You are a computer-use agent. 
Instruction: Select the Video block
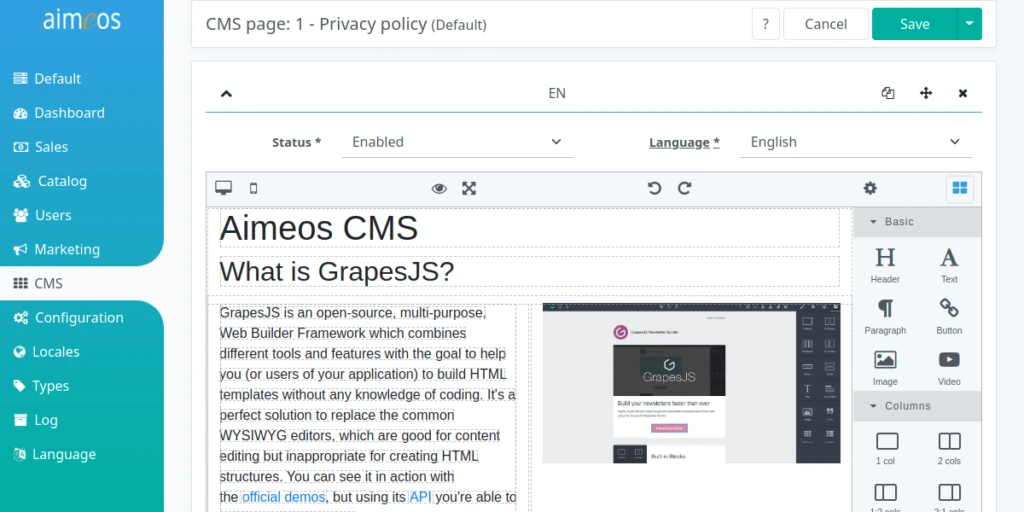point(949,367)
